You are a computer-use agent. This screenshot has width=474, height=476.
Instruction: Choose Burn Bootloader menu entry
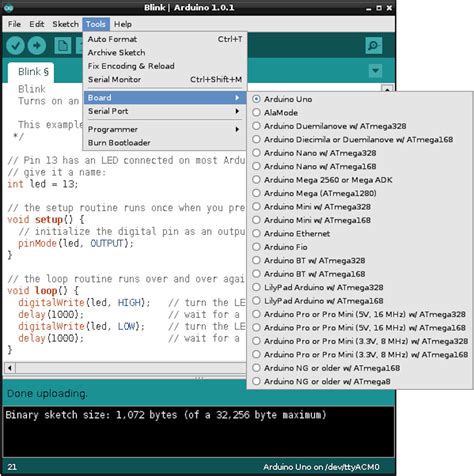pyautogui.click(x=165, y=143)
